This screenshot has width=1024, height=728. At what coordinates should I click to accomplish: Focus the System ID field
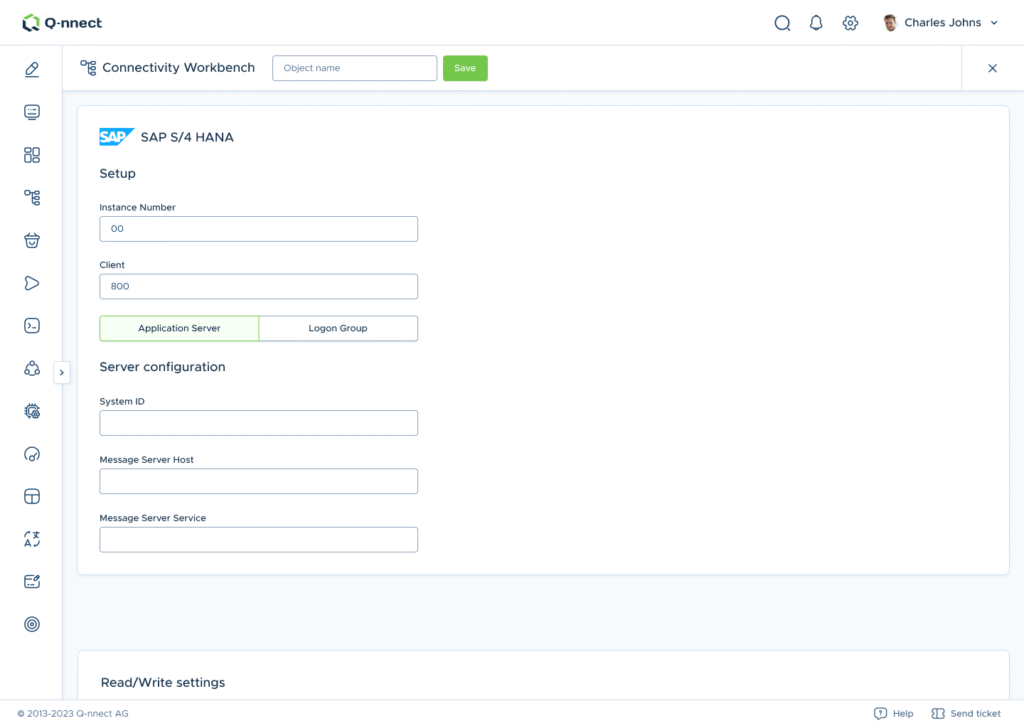coord(259,423)
